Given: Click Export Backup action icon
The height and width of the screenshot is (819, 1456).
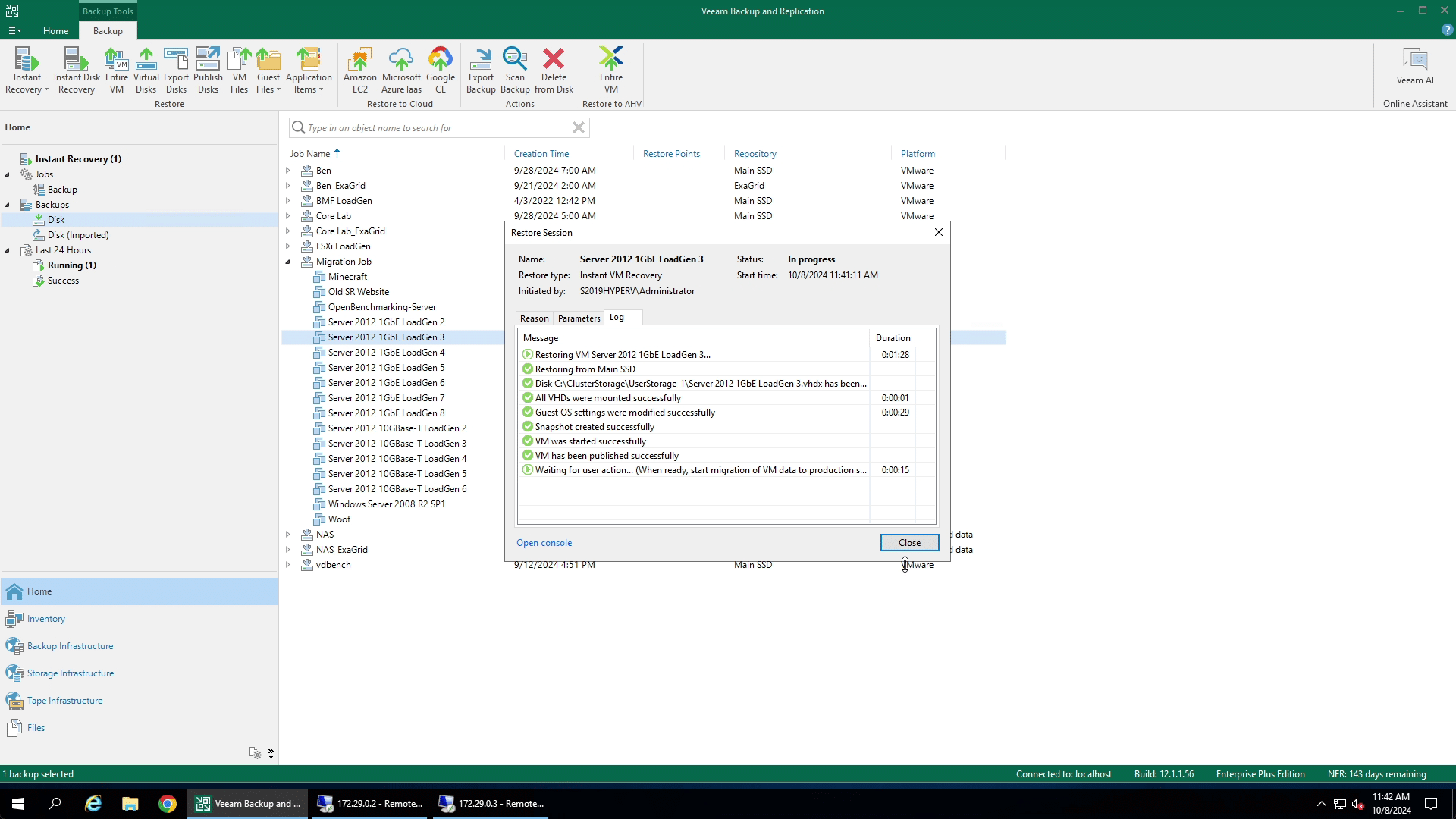Looking at the screenshot, I should (x=481, y=71).
